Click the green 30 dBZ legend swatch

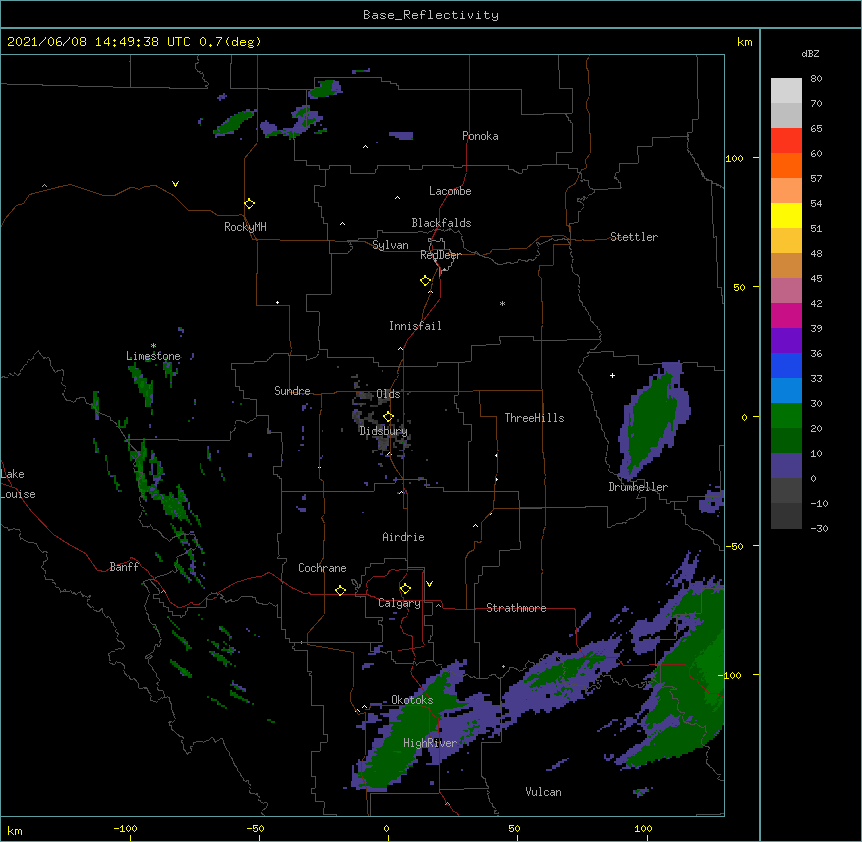point(786,416)
